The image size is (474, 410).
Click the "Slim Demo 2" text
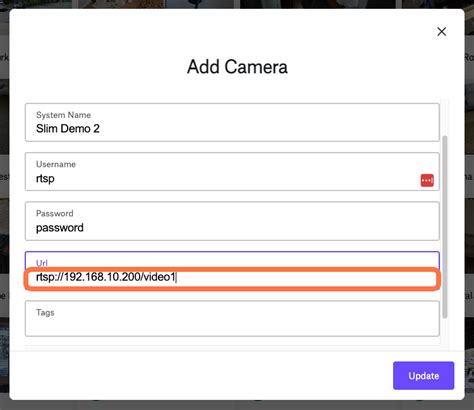(x=68, y=129)
